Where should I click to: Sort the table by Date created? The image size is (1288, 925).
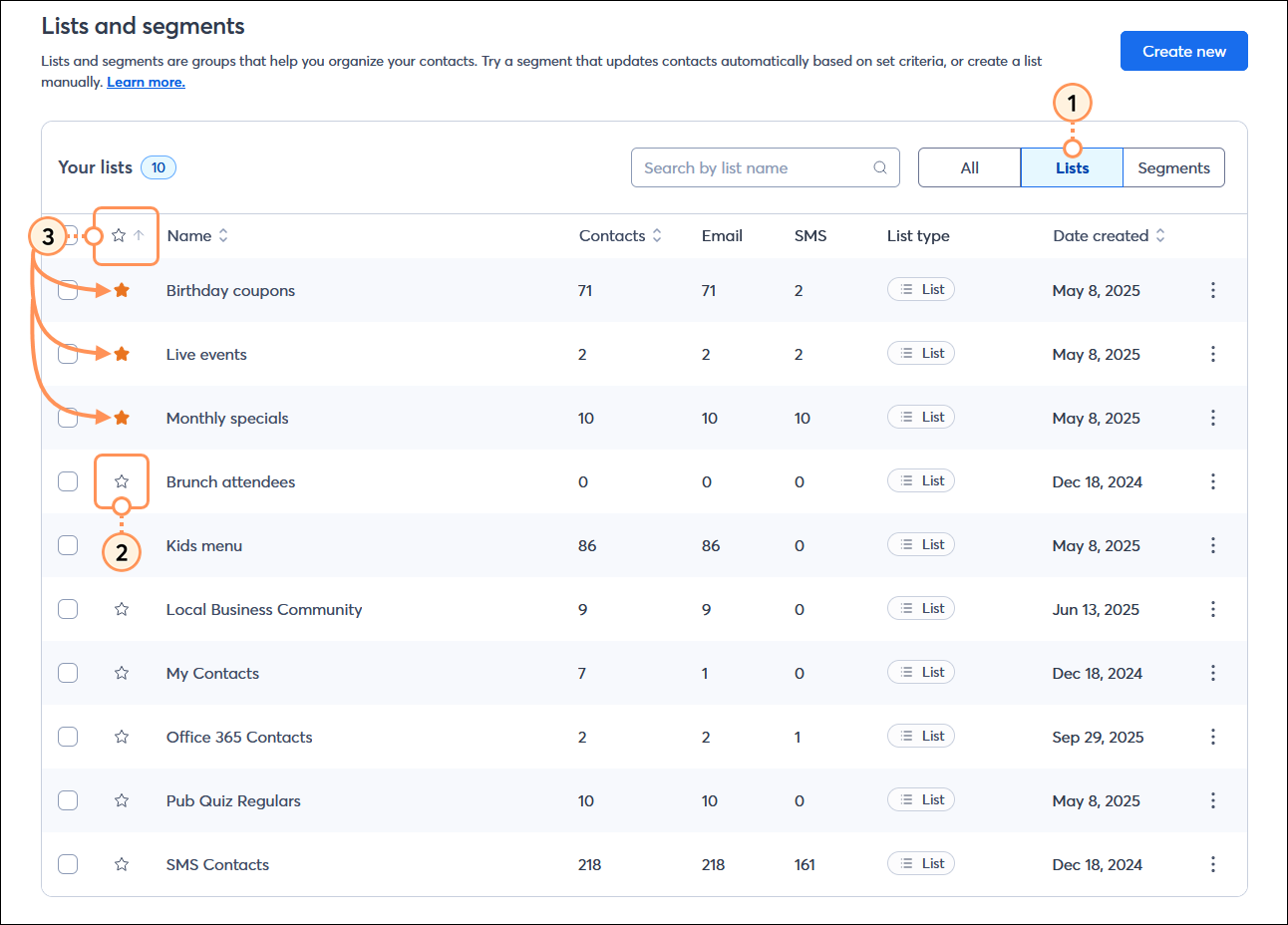coord(1109,235)
